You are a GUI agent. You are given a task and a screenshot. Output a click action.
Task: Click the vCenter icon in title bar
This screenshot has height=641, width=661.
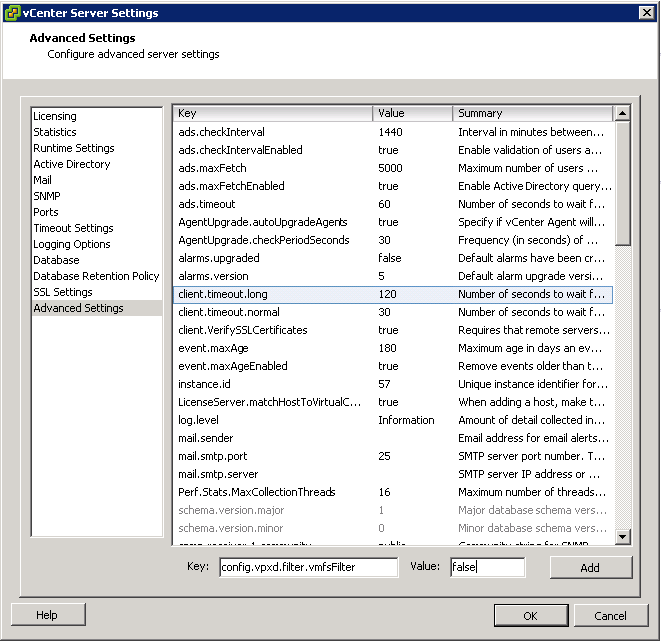[12, 13]
